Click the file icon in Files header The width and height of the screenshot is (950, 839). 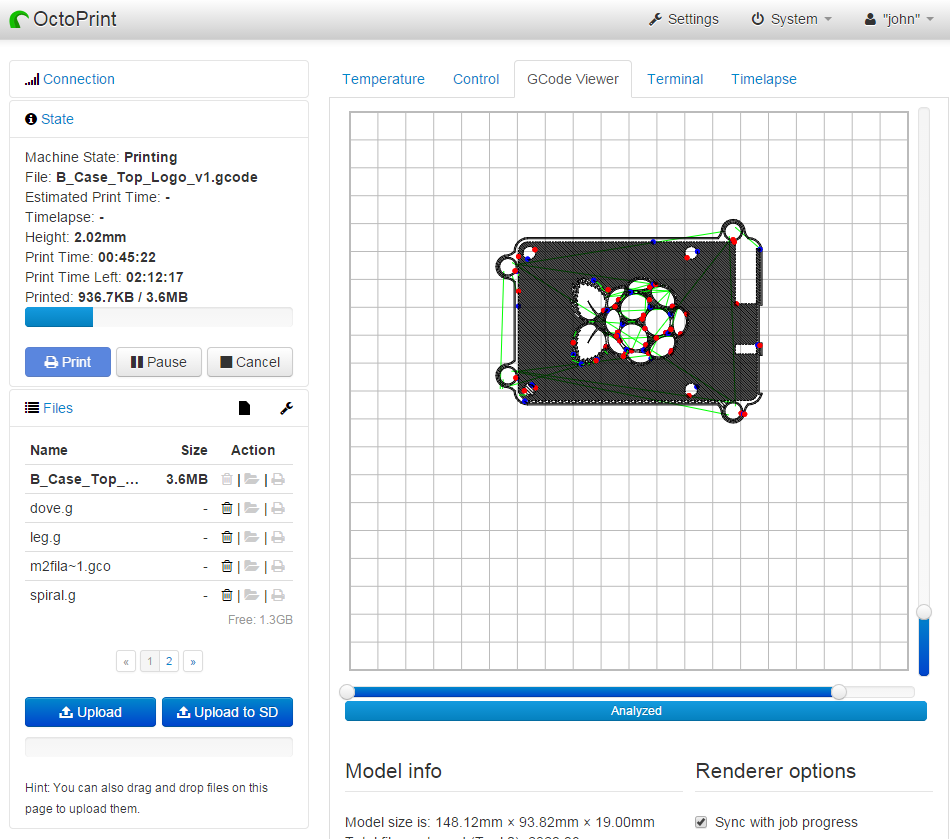click(x=244, y=408)
